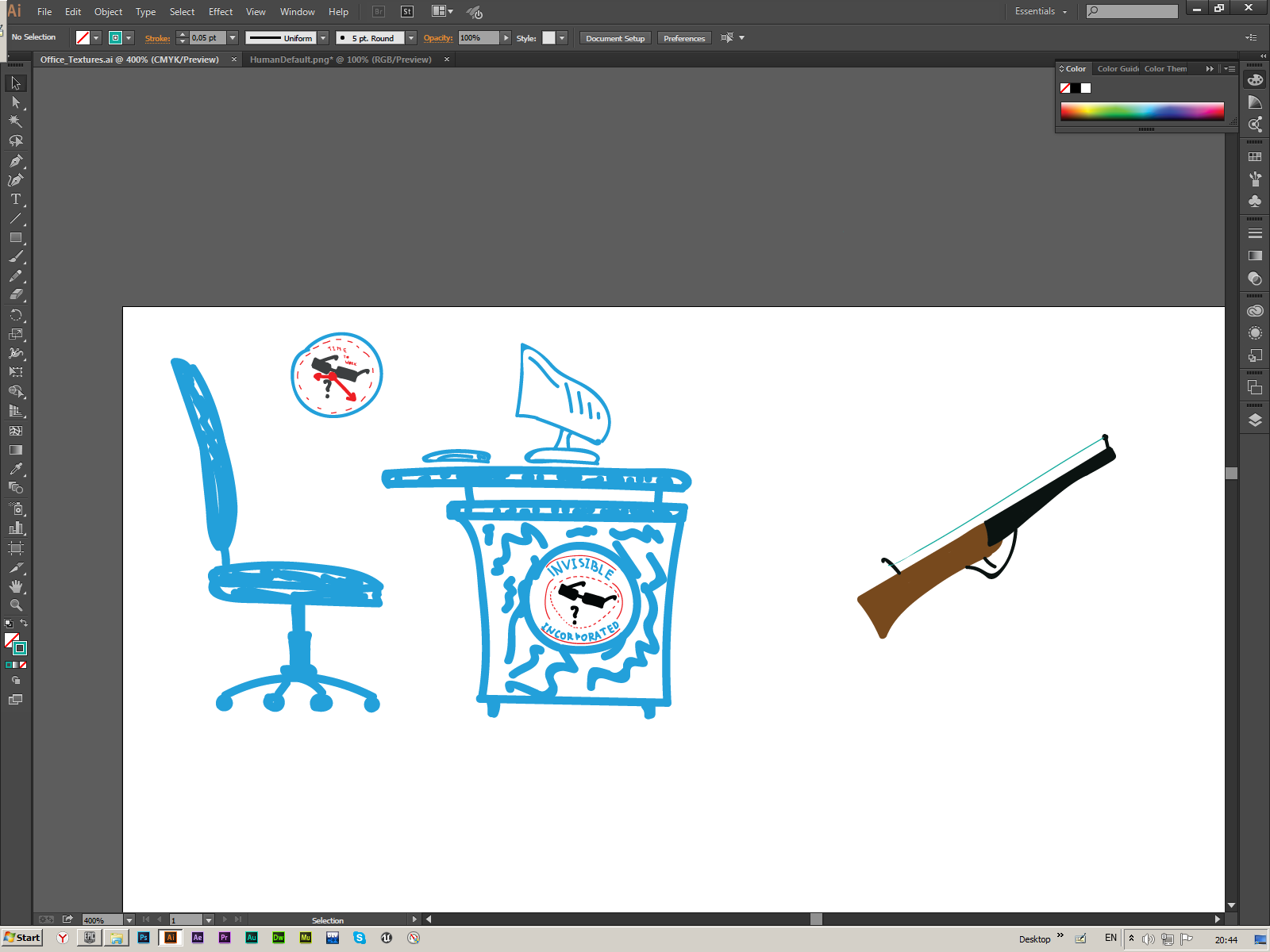Select the Shape Builder tool
This screenshot has height=952, width=1270.
pyautogui.click(x=16, y=392)
